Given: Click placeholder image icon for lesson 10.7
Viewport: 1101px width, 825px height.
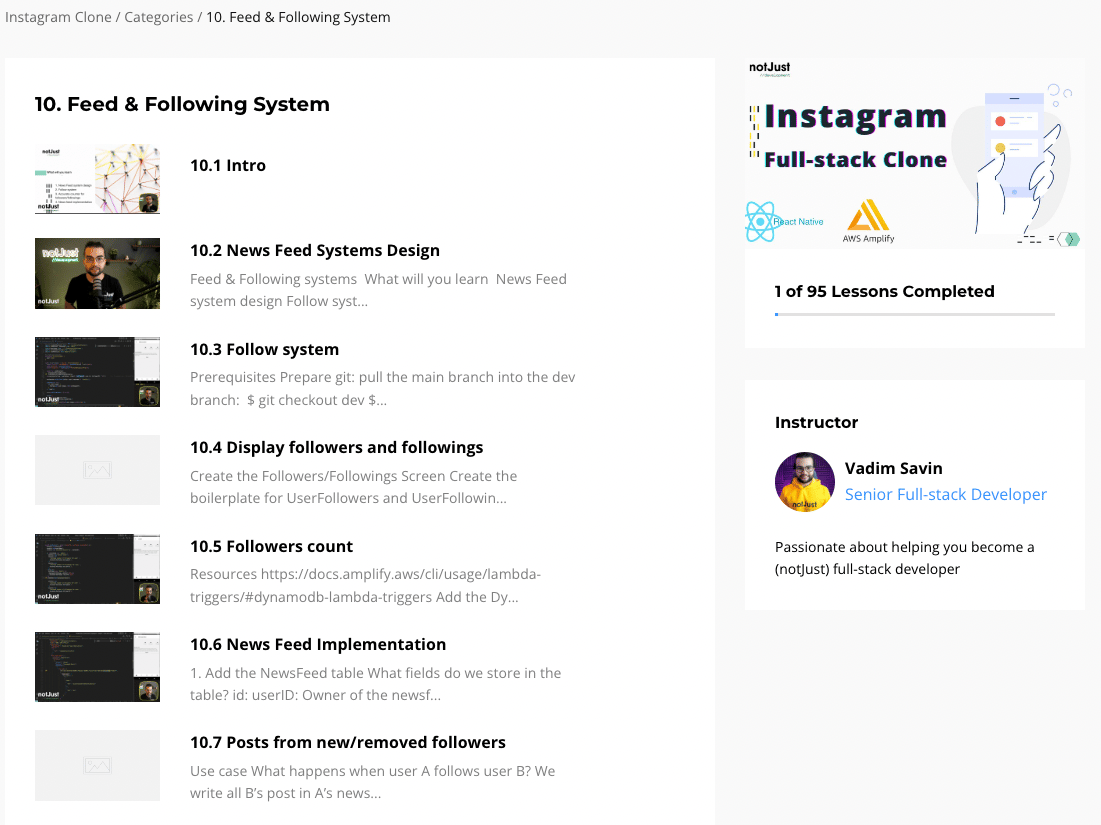Looking at the screenshot, I should click(x=98, y=765).
